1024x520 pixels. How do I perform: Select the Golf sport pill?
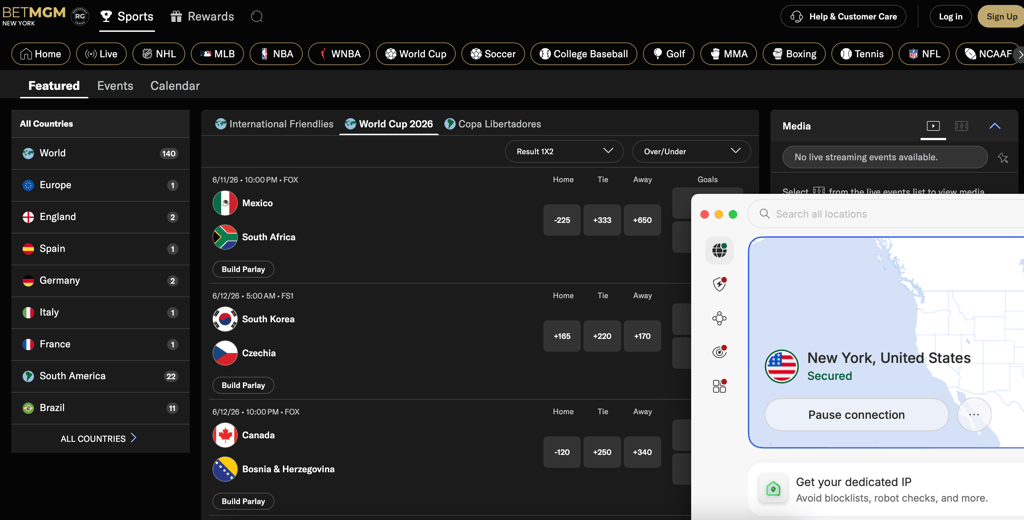669,54
